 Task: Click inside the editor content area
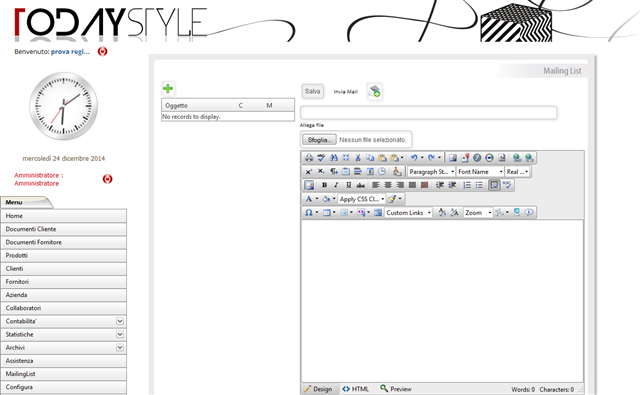[442, 301]
